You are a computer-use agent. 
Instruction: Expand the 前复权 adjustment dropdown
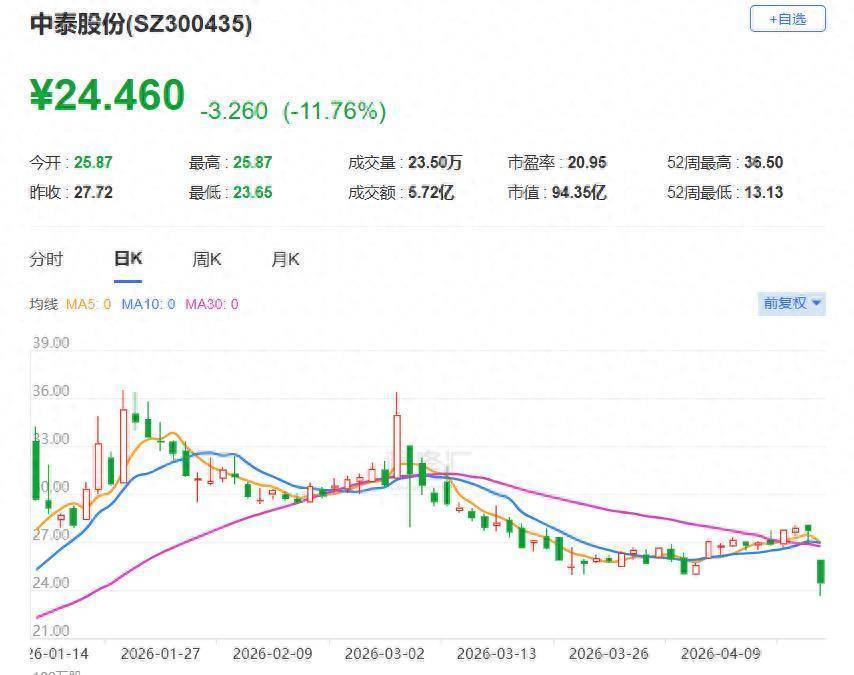pyautogui.click(x=792, y=303)
